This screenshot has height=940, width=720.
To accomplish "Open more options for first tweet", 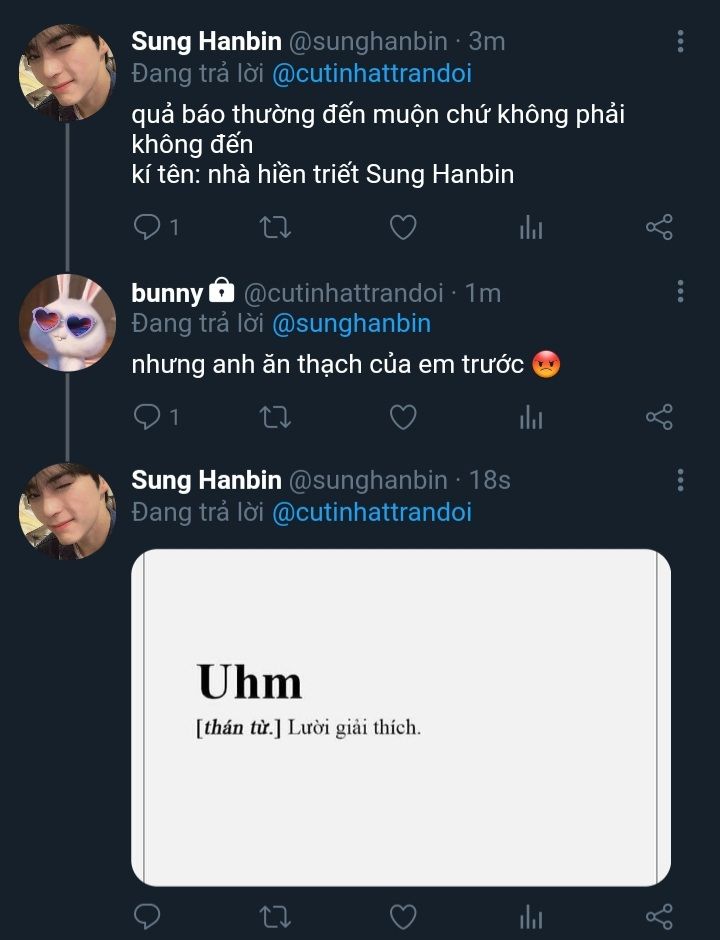I will (680, 41).
